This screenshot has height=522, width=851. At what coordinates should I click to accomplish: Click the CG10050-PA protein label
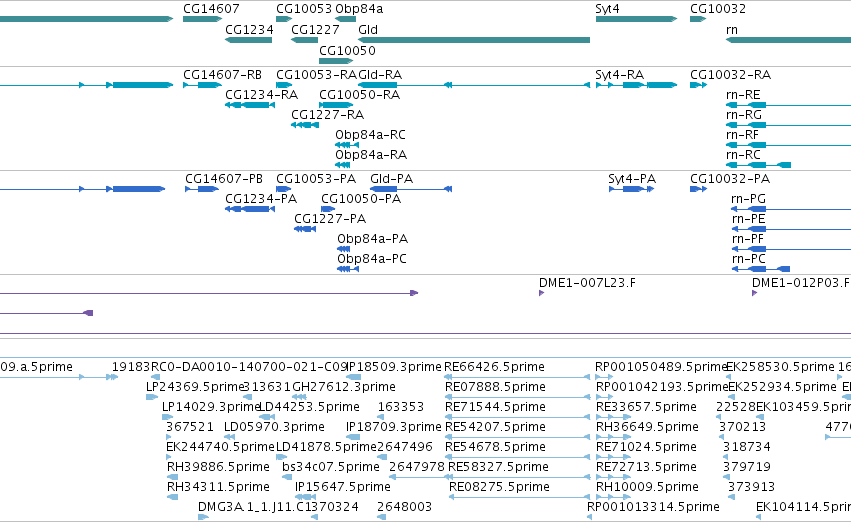pos(361,199)
